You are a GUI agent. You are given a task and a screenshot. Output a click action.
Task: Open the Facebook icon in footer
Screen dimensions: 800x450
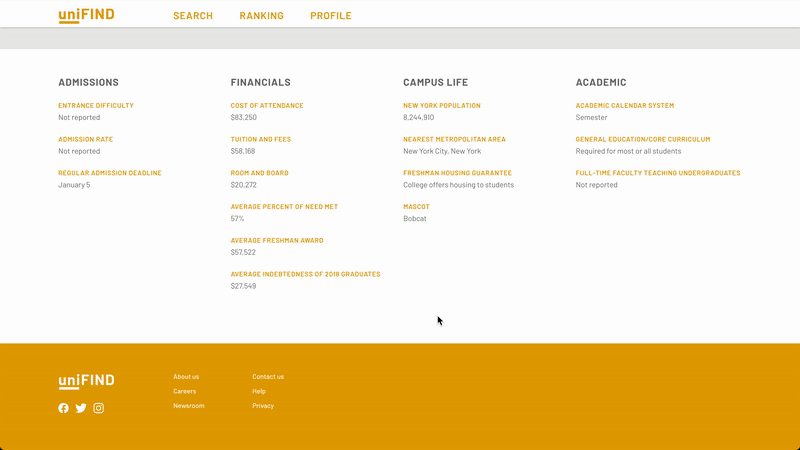(x=63, y=408)
